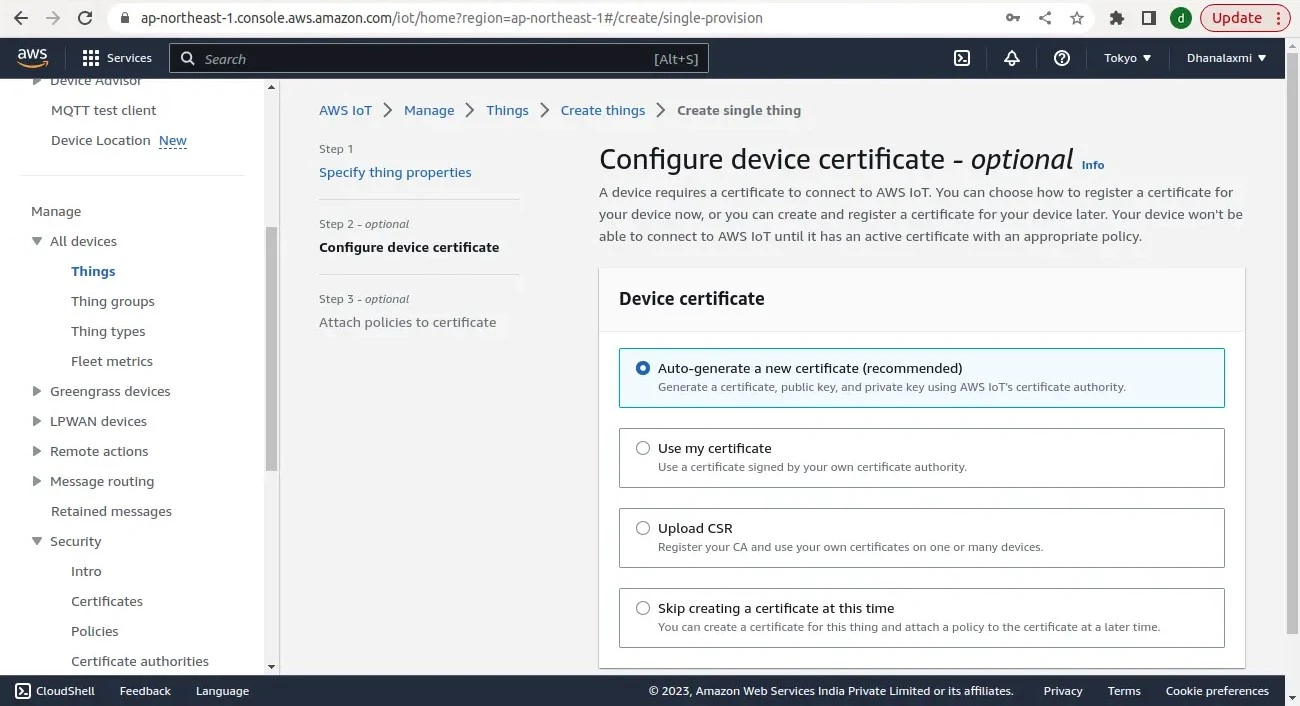Click the New badge beside Device Location
1300x706 pixels.
click(173, 141)
